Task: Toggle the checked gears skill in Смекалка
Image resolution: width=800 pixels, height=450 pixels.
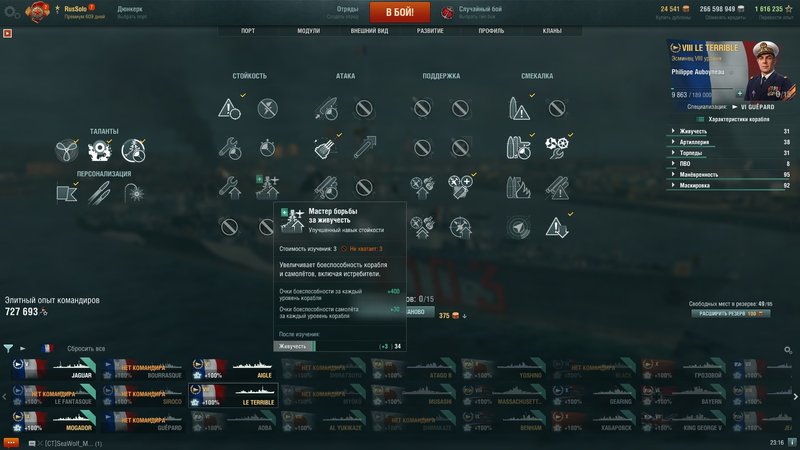Action: click(x=557, y=148)
